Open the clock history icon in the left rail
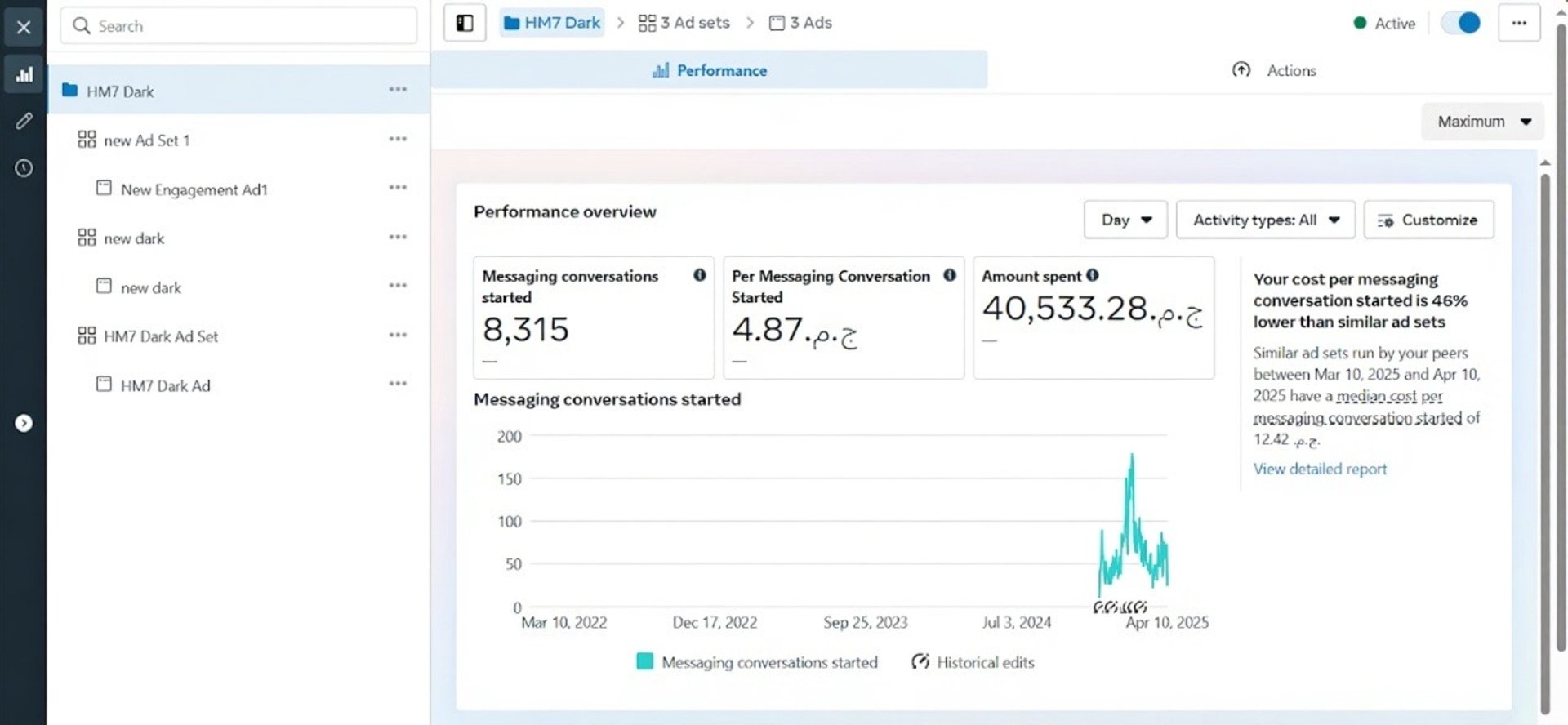This screenshot has width=1568, height=725. tap(24, 168)
